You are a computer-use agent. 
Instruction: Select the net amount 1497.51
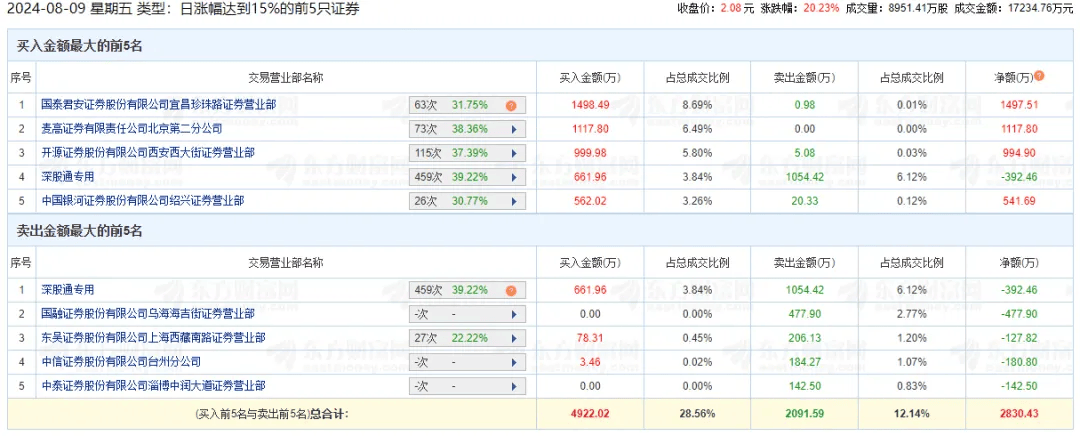1018,105
